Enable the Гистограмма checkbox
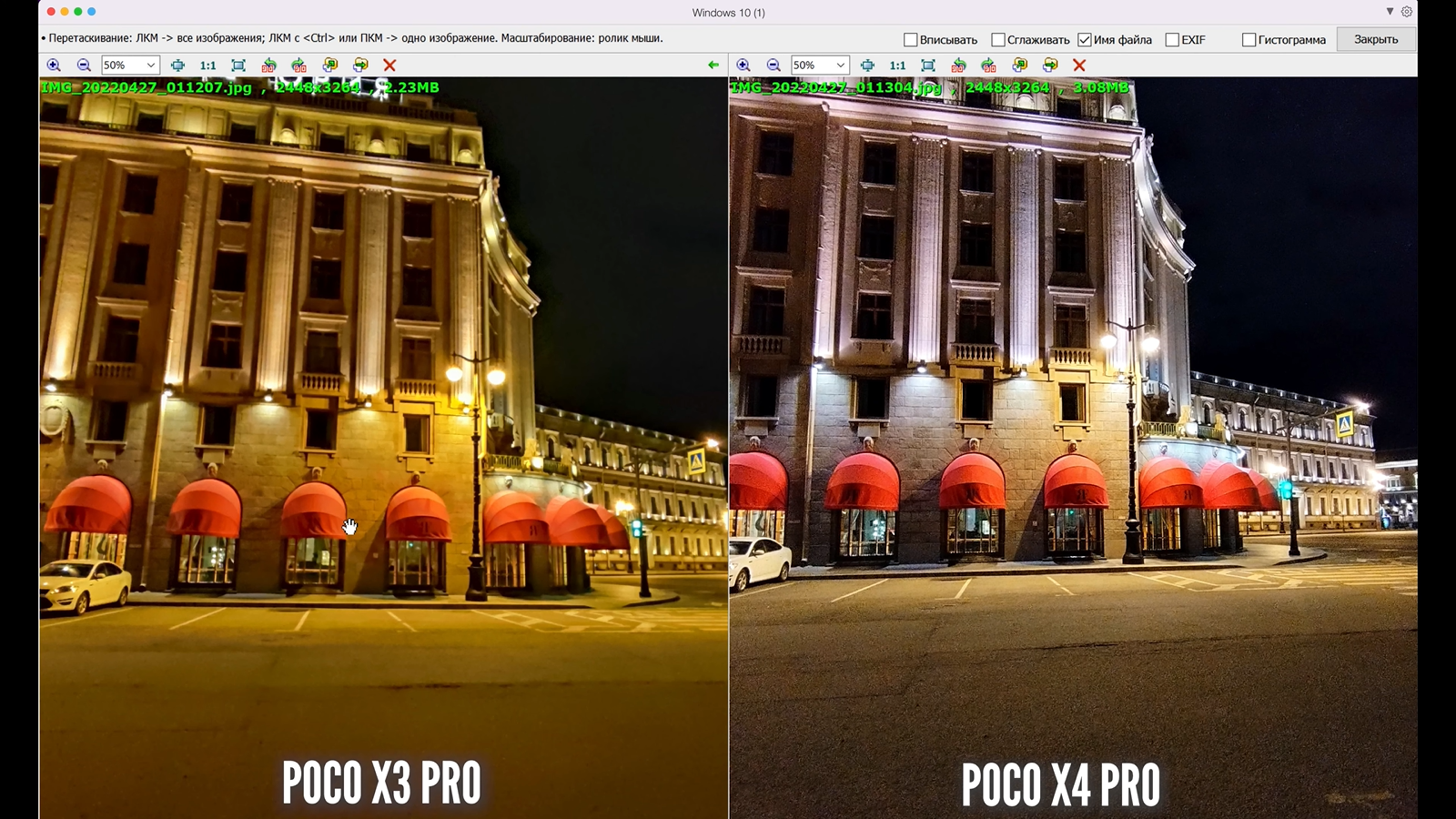Image resolution: width=1456 pixels, height=819 pixels. pyautogui.click(x=1249, y=40)
